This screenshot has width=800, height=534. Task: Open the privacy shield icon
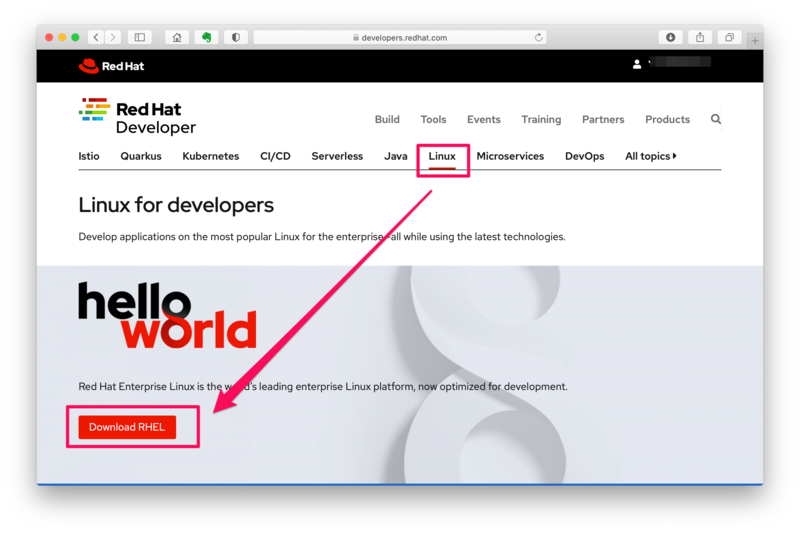(x=236, y=37)
